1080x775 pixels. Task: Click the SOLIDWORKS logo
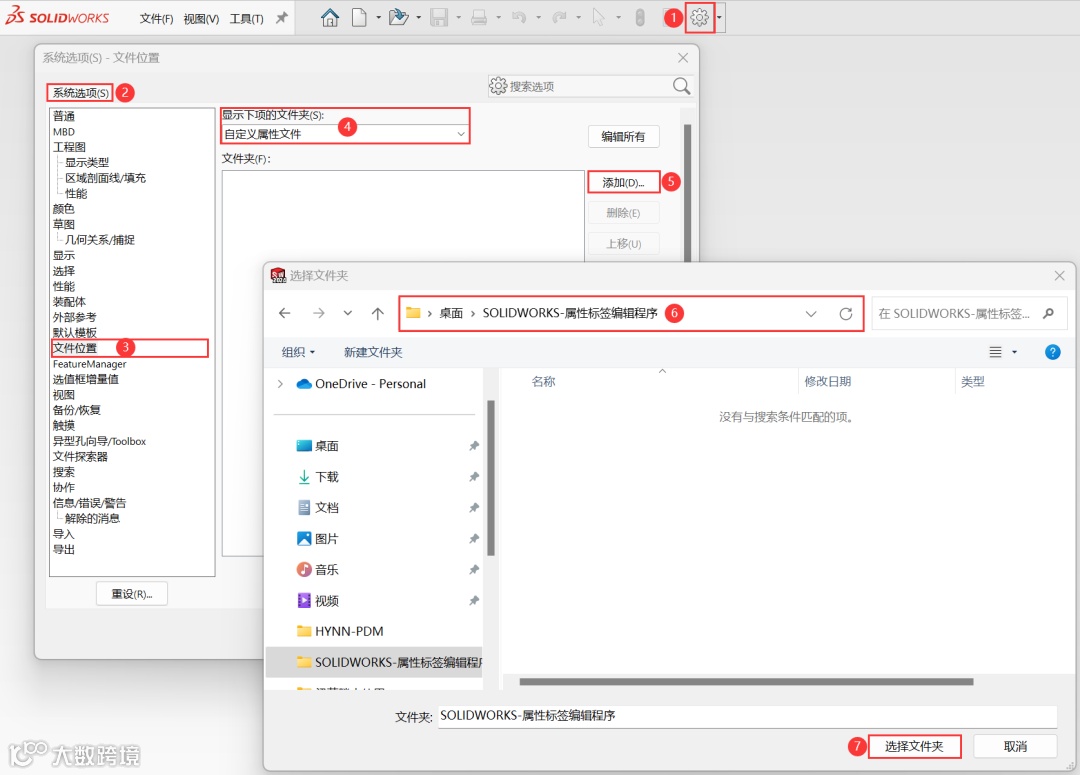coord(57,17)
